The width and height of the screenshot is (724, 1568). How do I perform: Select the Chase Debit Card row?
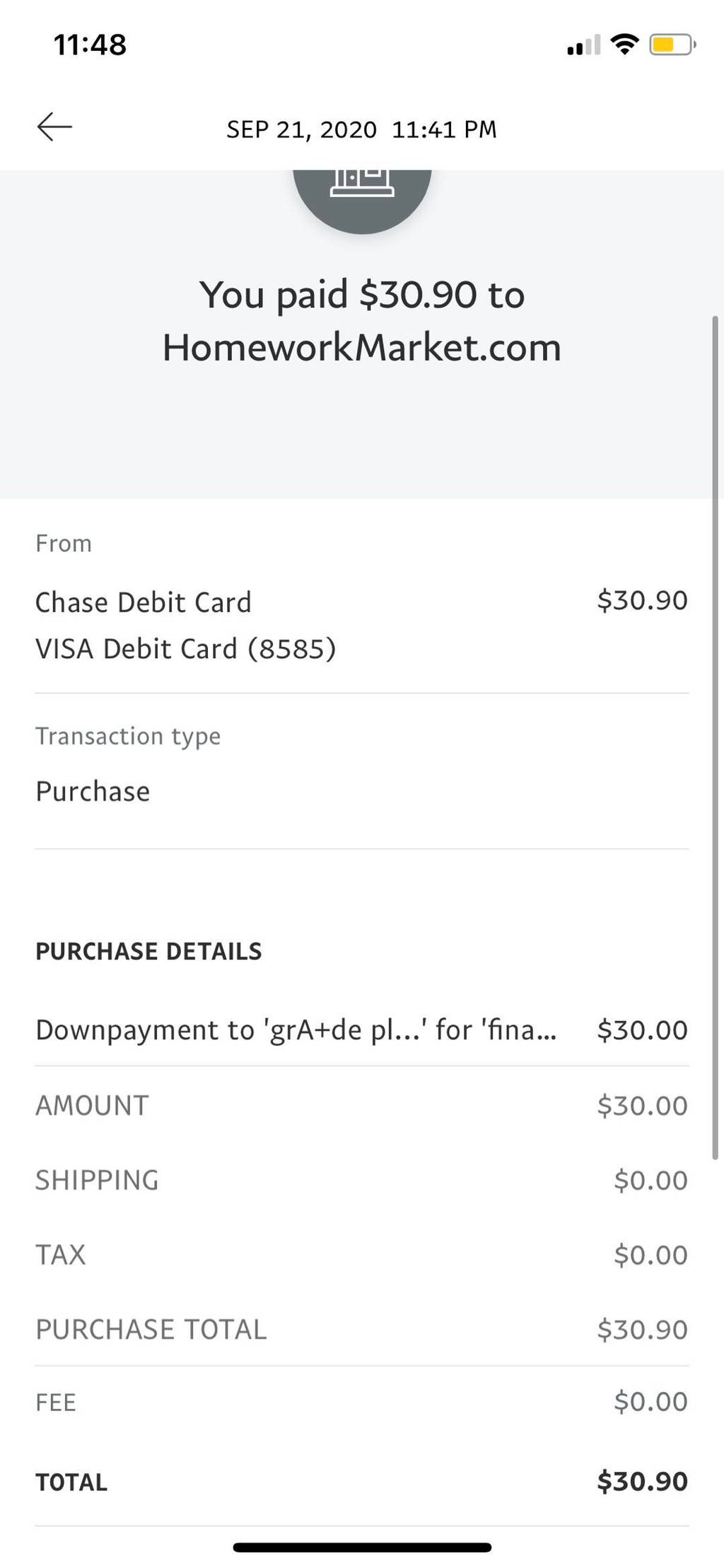[x=361, y=602]
